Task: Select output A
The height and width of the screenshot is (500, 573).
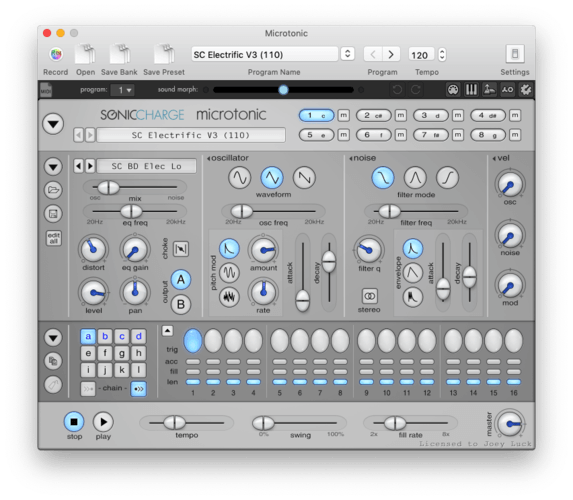Action: pos(181,280)
